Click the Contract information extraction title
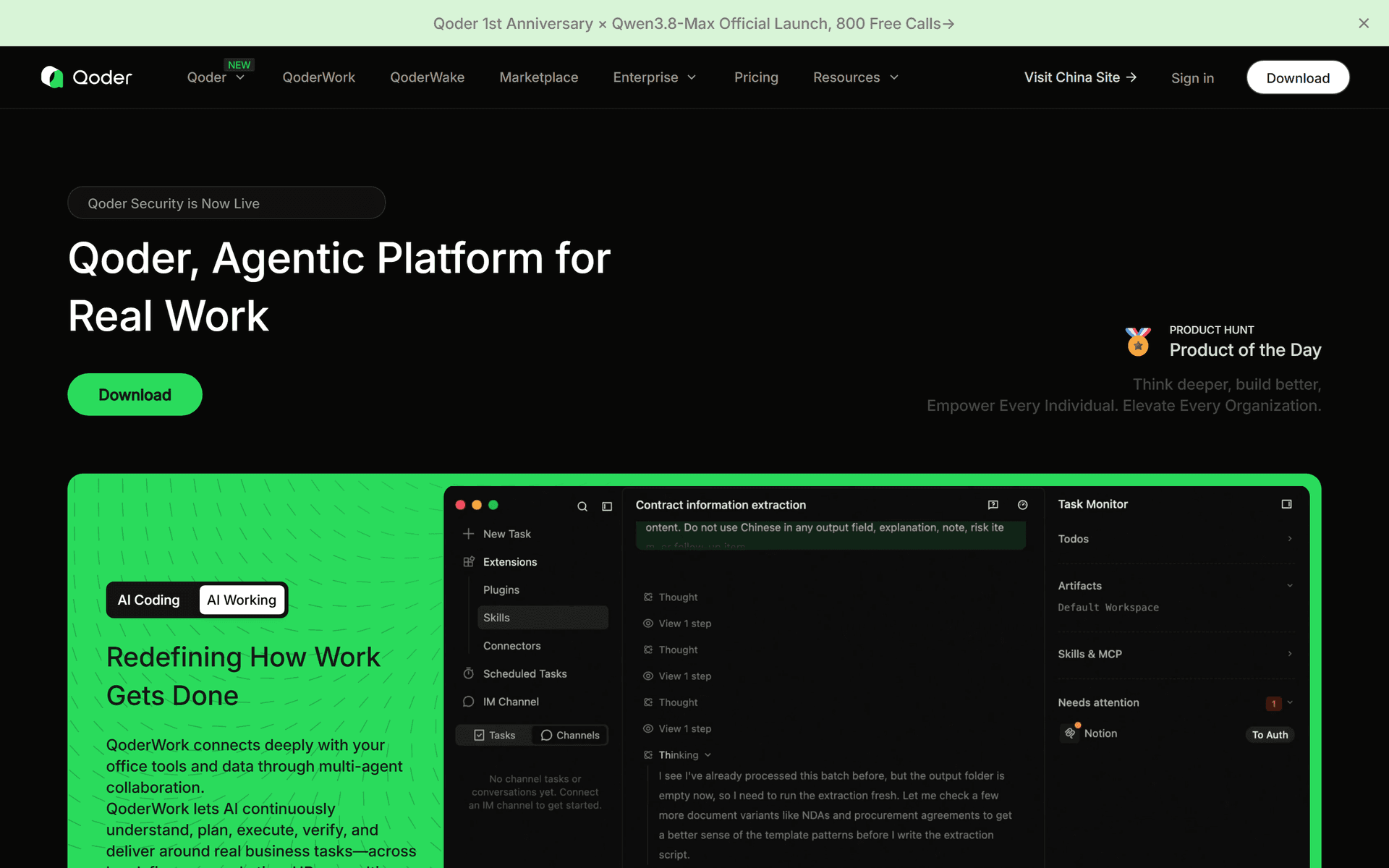 tap(721, 505)
